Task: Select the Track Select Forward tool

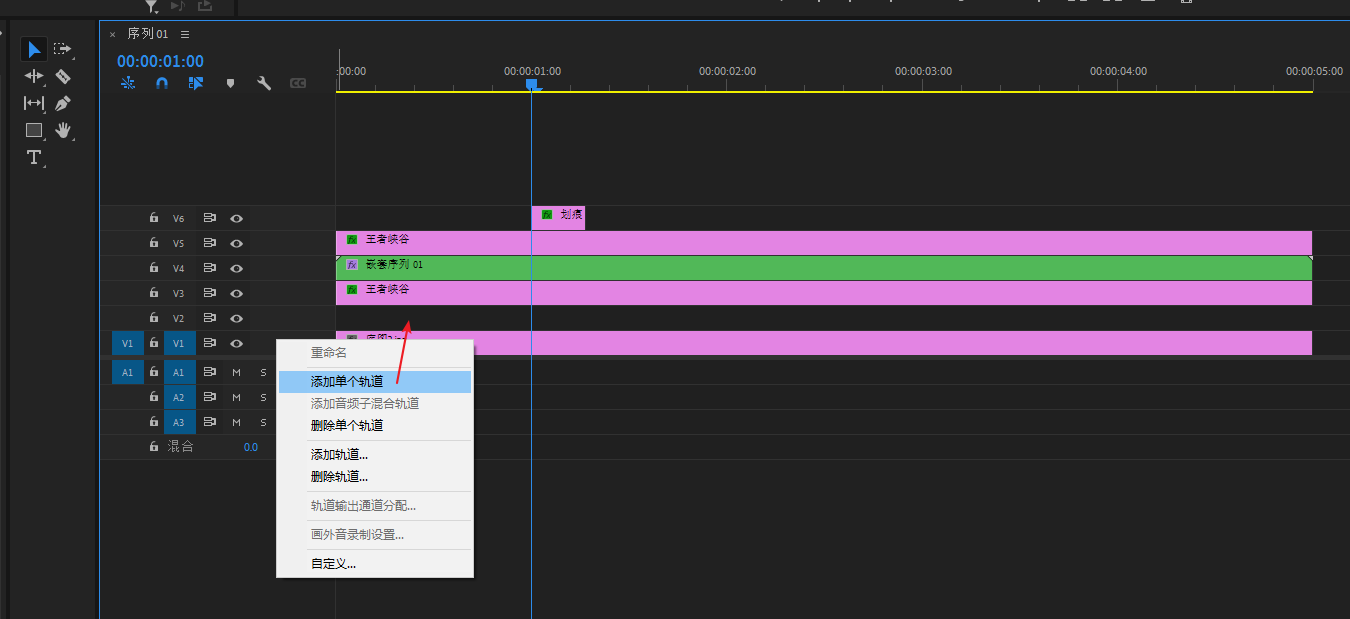Action: click(x=63, y=49)
